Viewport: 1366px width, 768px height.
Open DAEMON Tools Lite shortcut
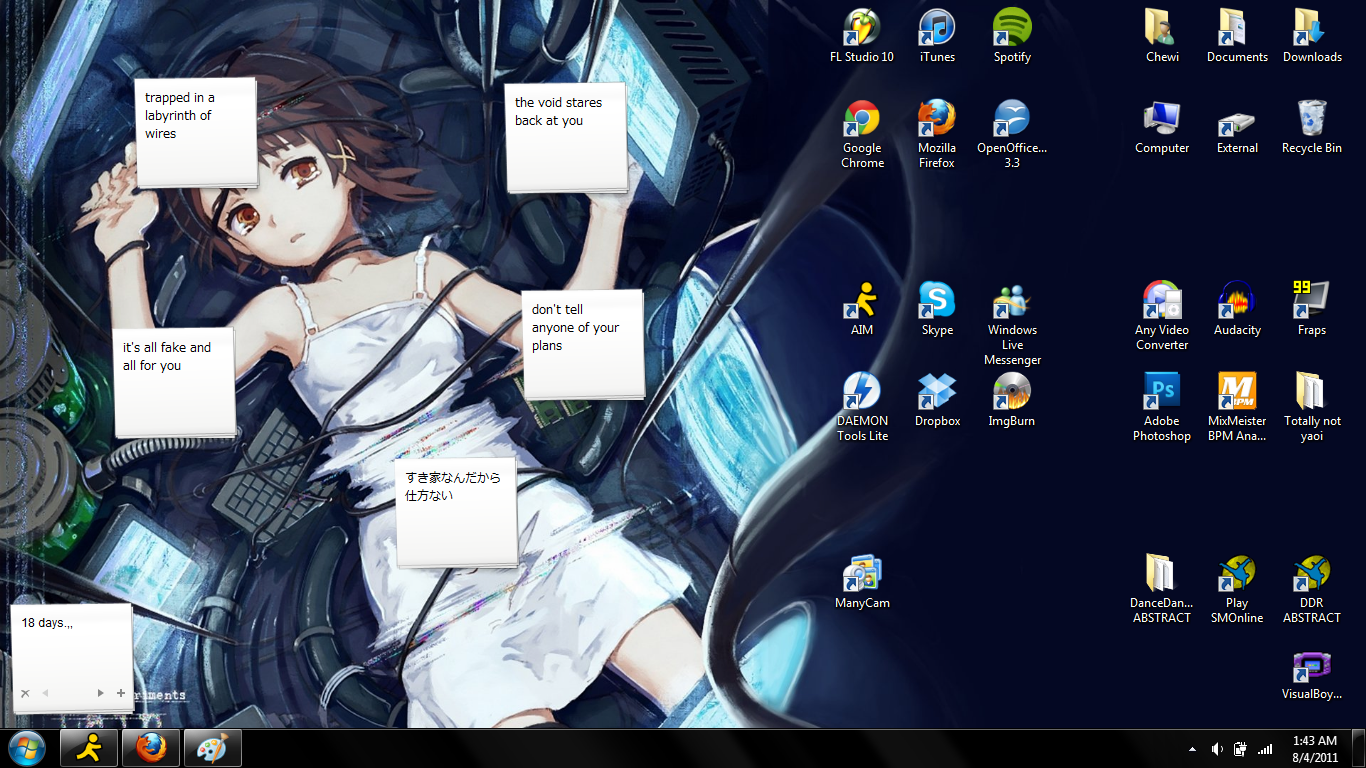pos(862,407)
